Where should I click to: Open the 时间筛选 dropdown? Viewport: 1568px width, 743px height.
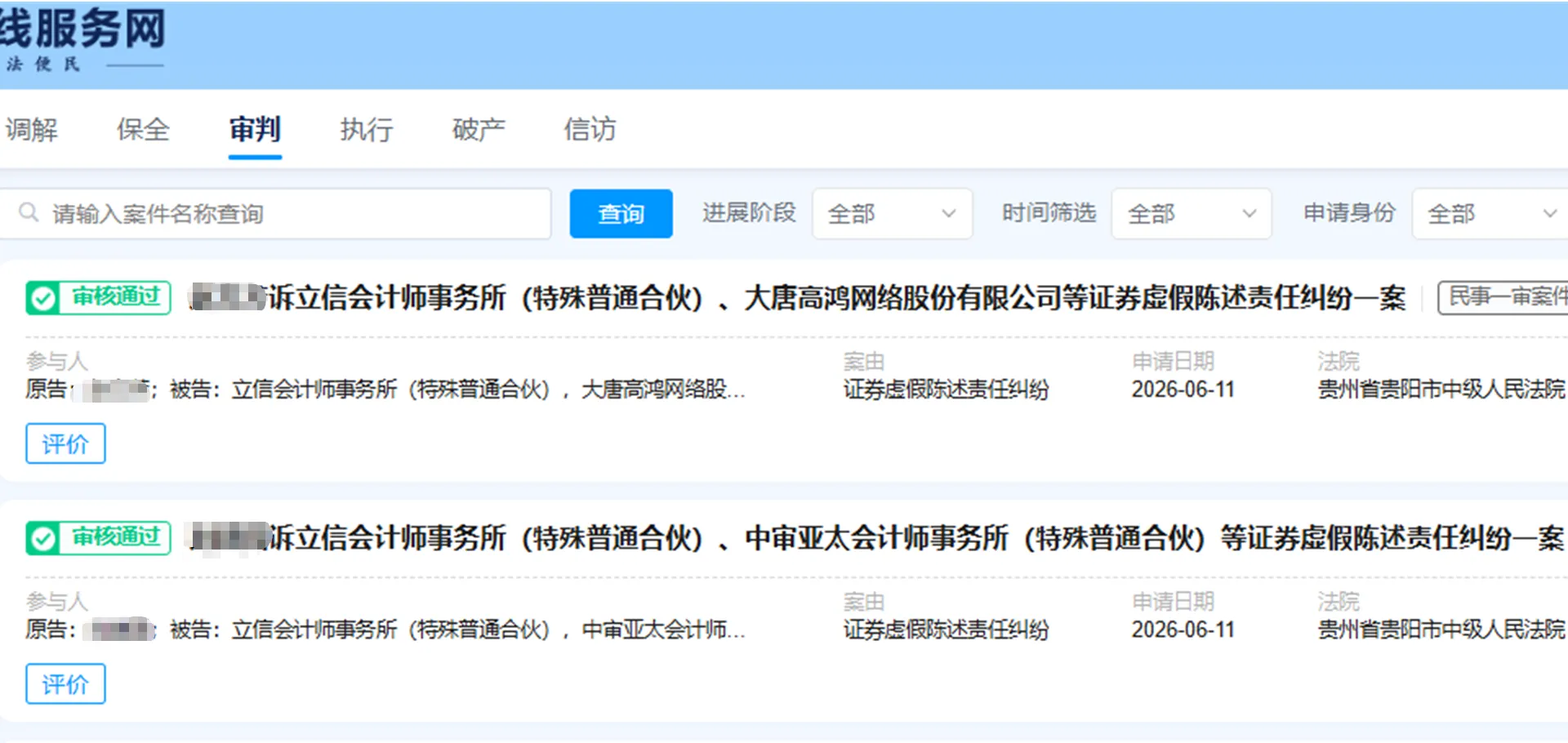(x=1192, y=214)
